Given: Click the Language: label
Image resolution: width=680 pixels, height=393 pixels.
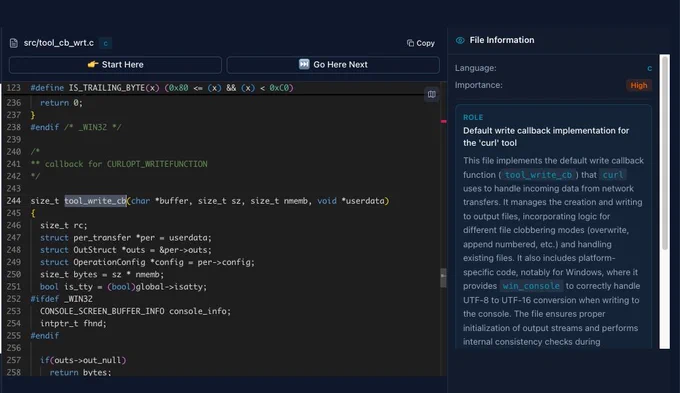Looking at the screenshot, I should tap(476, 68).
